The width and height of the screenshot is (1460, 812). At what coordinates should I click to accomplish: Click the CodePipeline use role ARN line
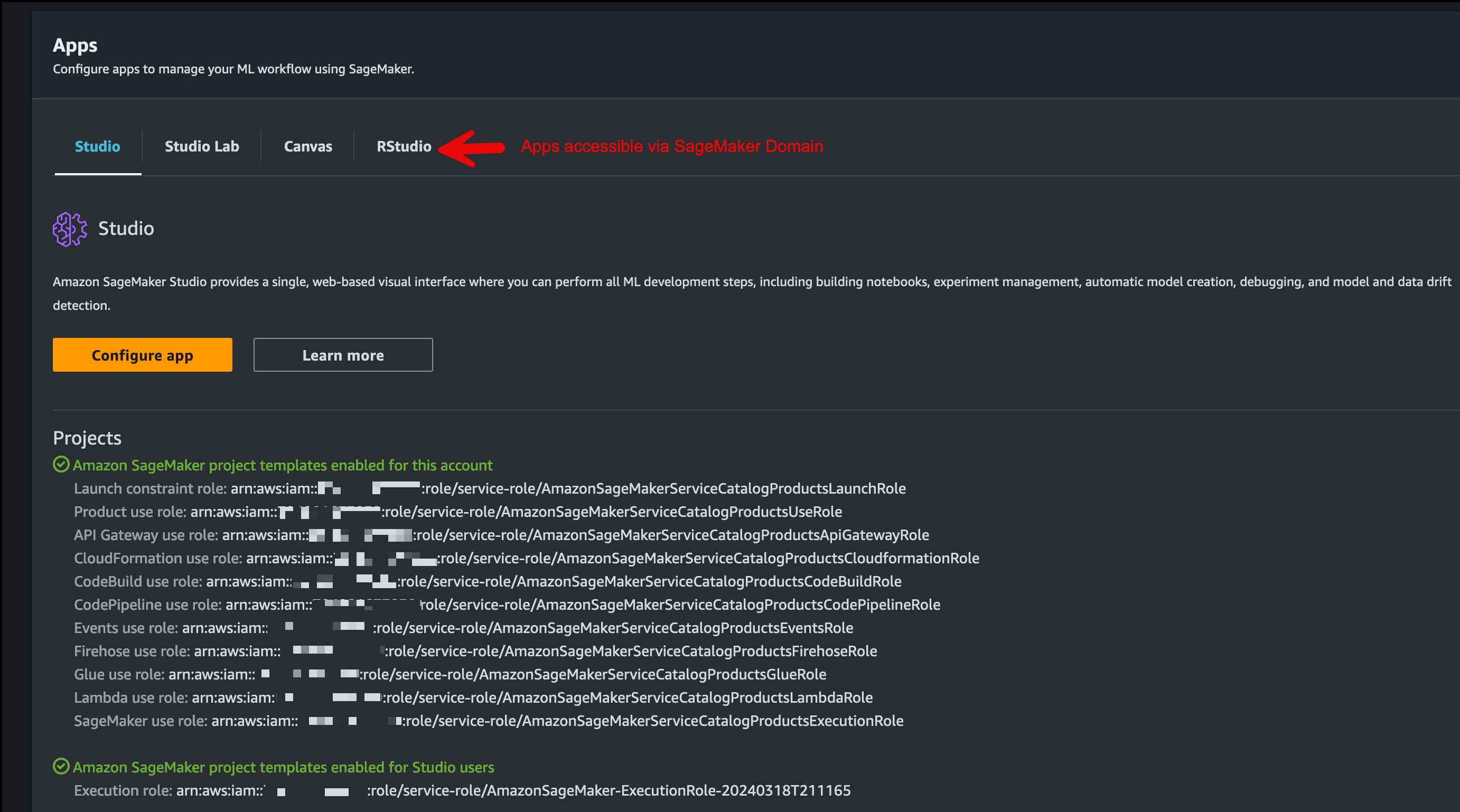click(x=507, y=605)
